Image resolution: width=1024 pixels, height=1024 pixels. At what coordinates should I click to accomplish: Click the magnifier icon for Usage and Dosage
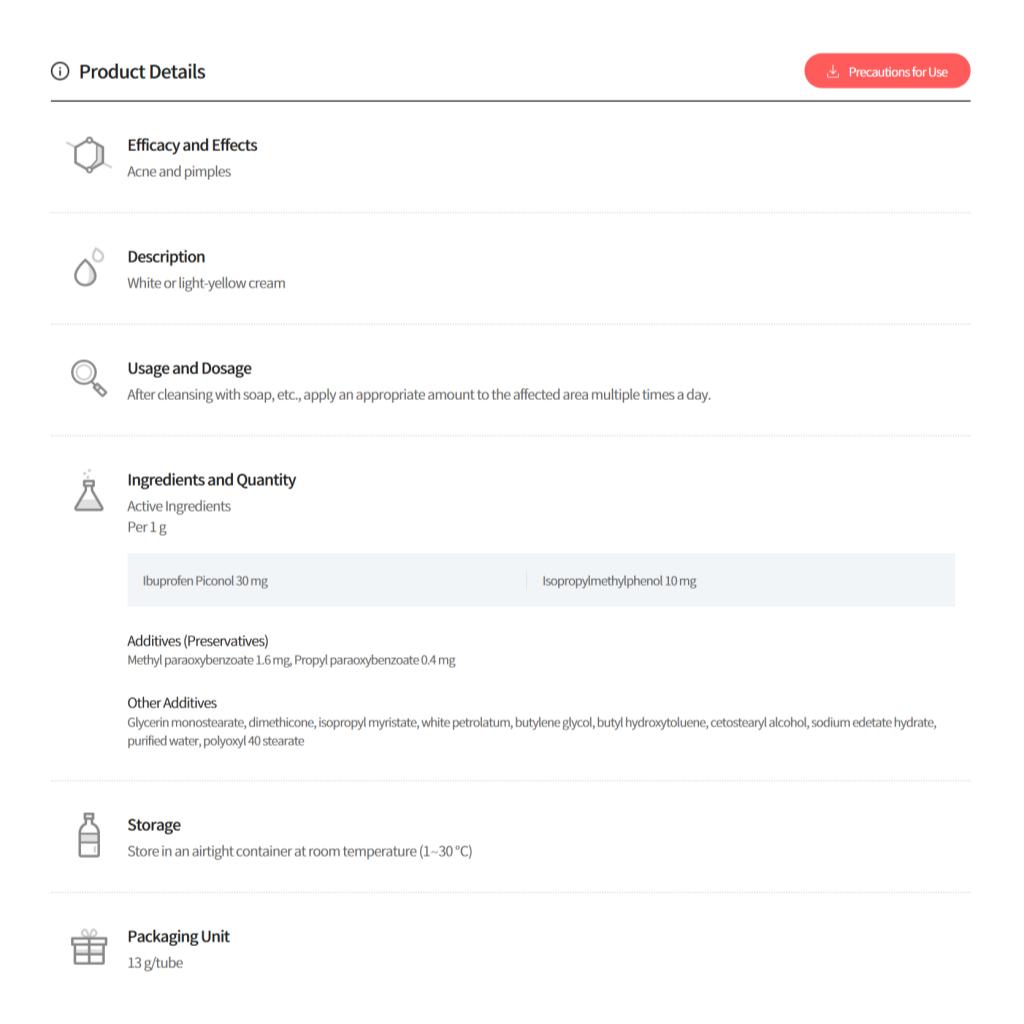[88, 378]
